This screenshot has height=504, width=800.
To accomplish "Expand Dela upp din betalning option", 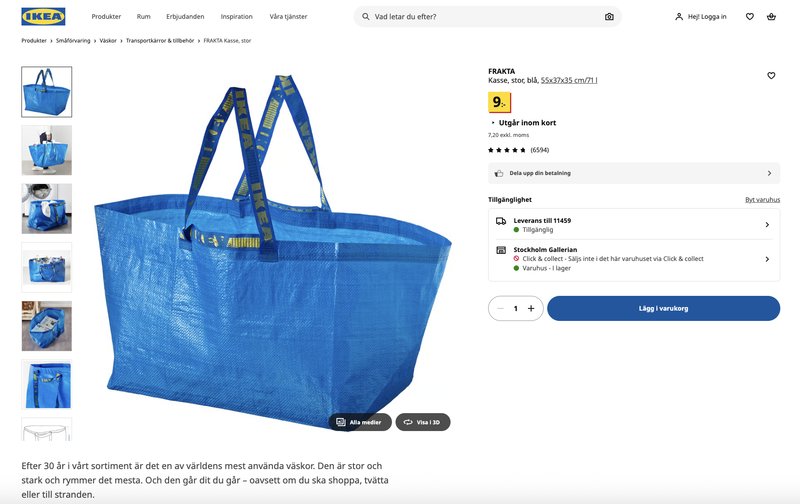I will point(634,173).
